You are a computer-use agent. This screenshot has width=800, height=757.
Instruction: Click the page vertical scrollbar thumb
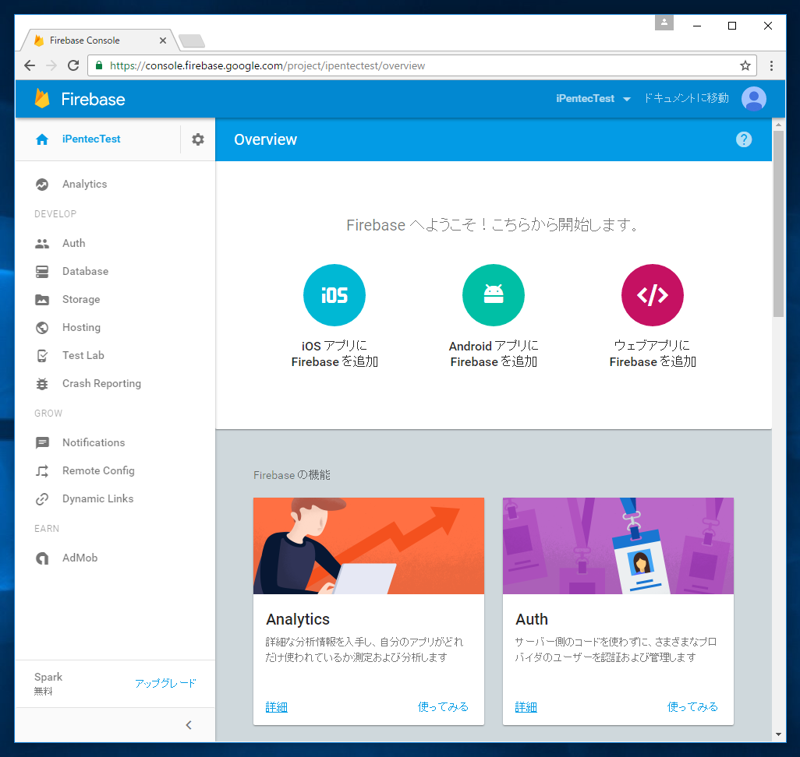778,223
